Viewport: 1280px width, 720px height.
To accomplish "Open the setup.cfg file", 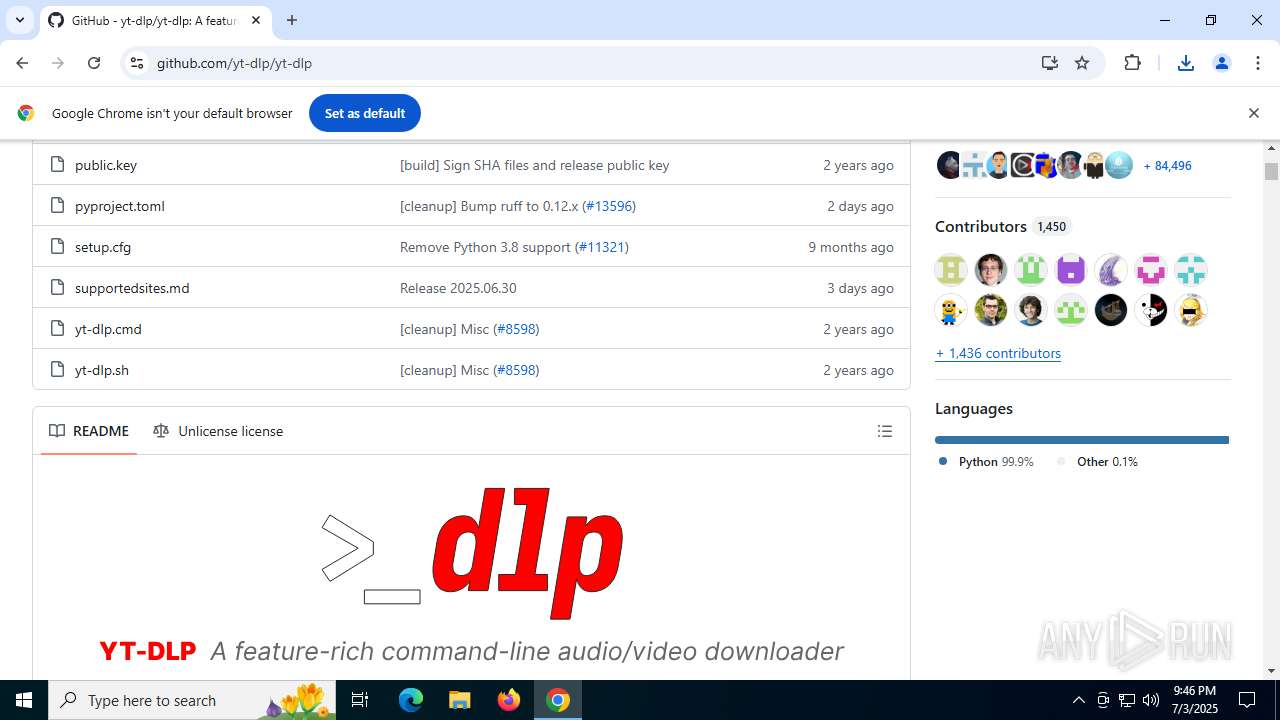I will pos(103,247).
